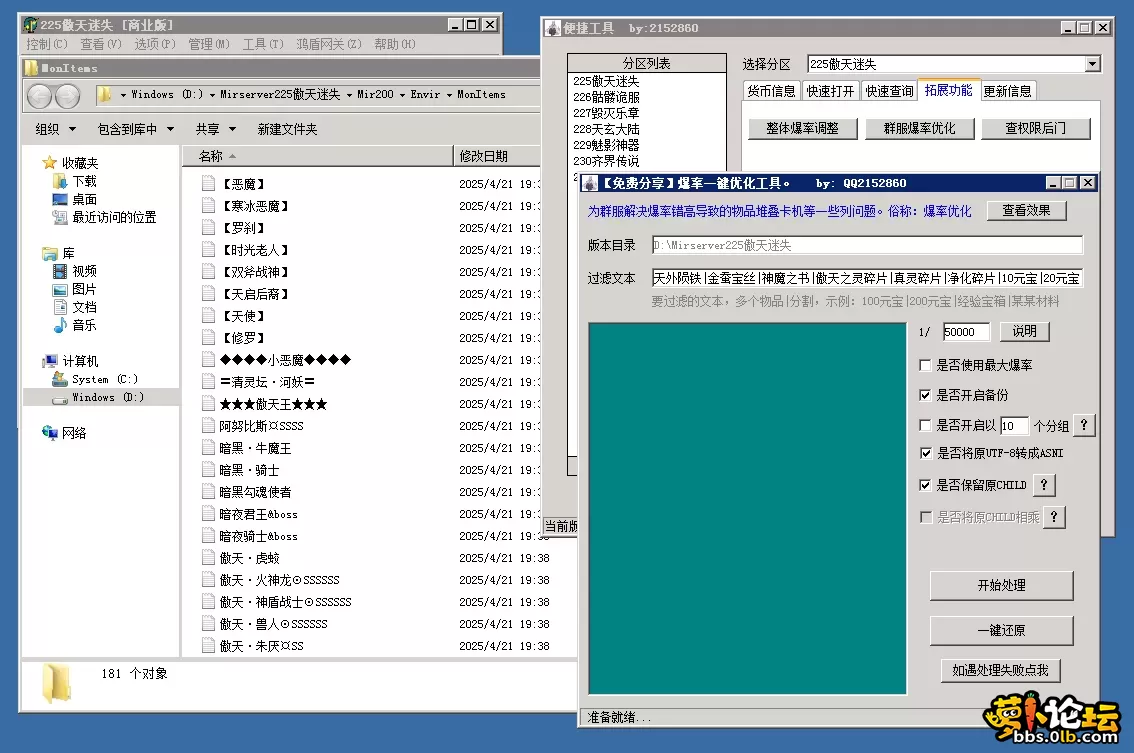
Task: Toggle 是否将原UTF-8转成ASNI checkbox
Action: pyautogui.click(x=925, y=453)
